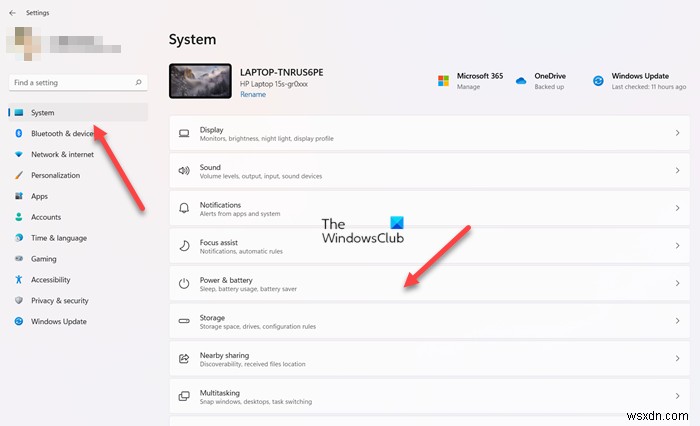The height and width of the screenshot is (426, 700).
Task: Click the Nearby sharing share icon
Action: coord(184,358)
